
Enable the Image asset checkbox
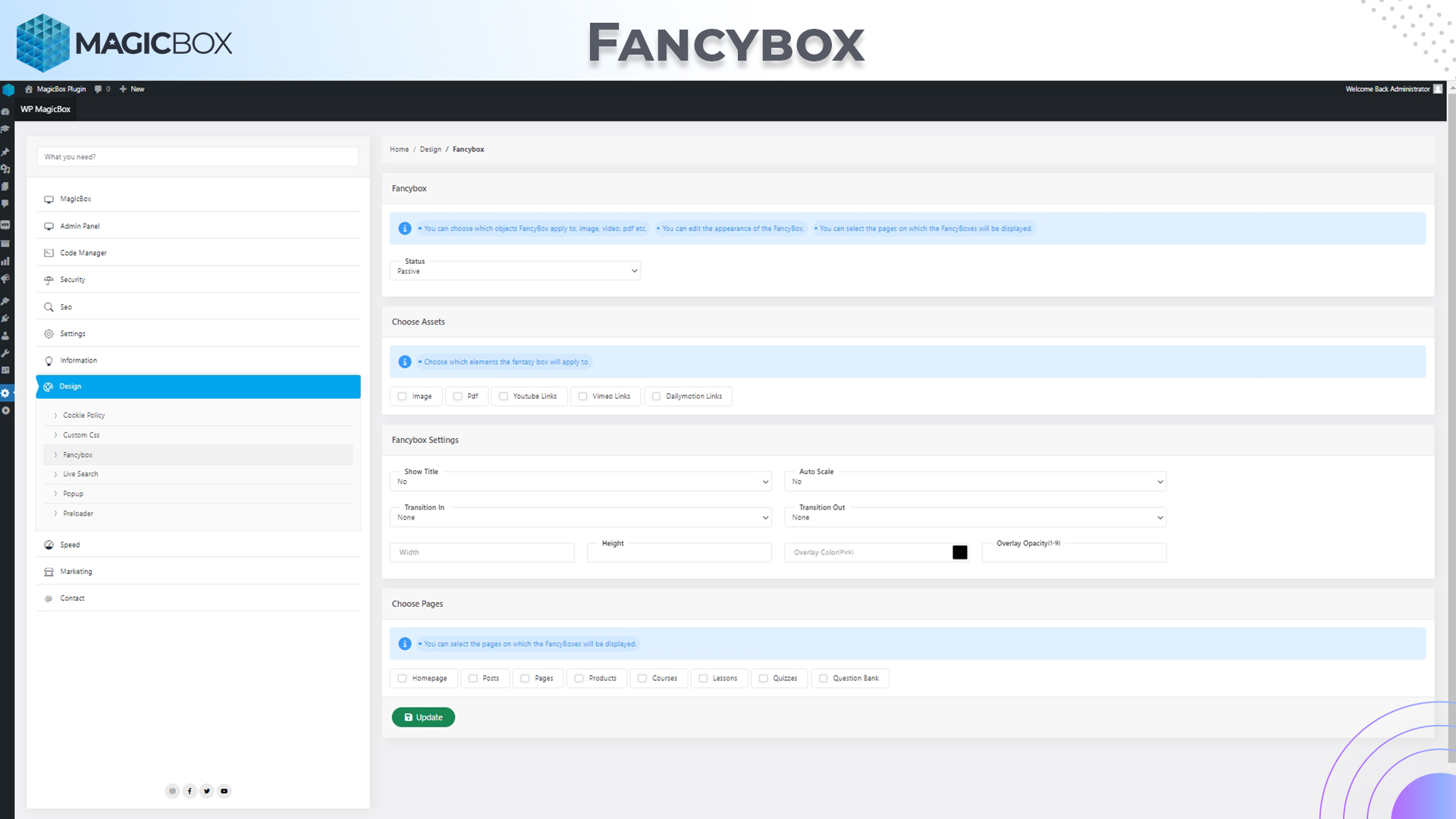pyautogui.click(x=403, y=397)
